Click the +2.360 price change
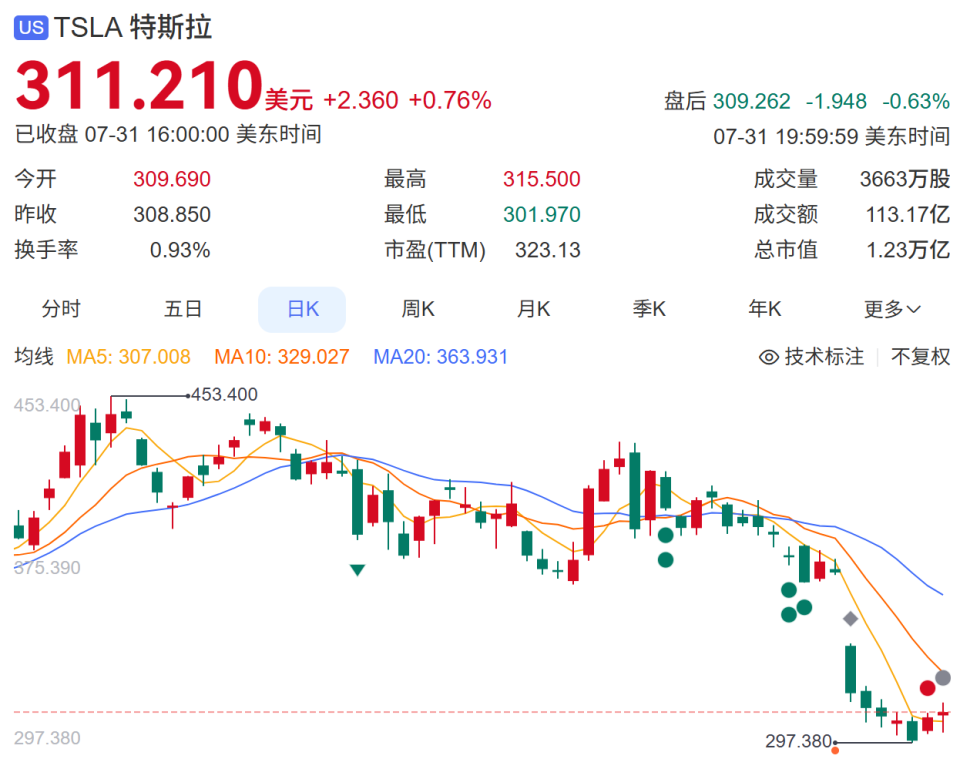 [x=361, y=100]
